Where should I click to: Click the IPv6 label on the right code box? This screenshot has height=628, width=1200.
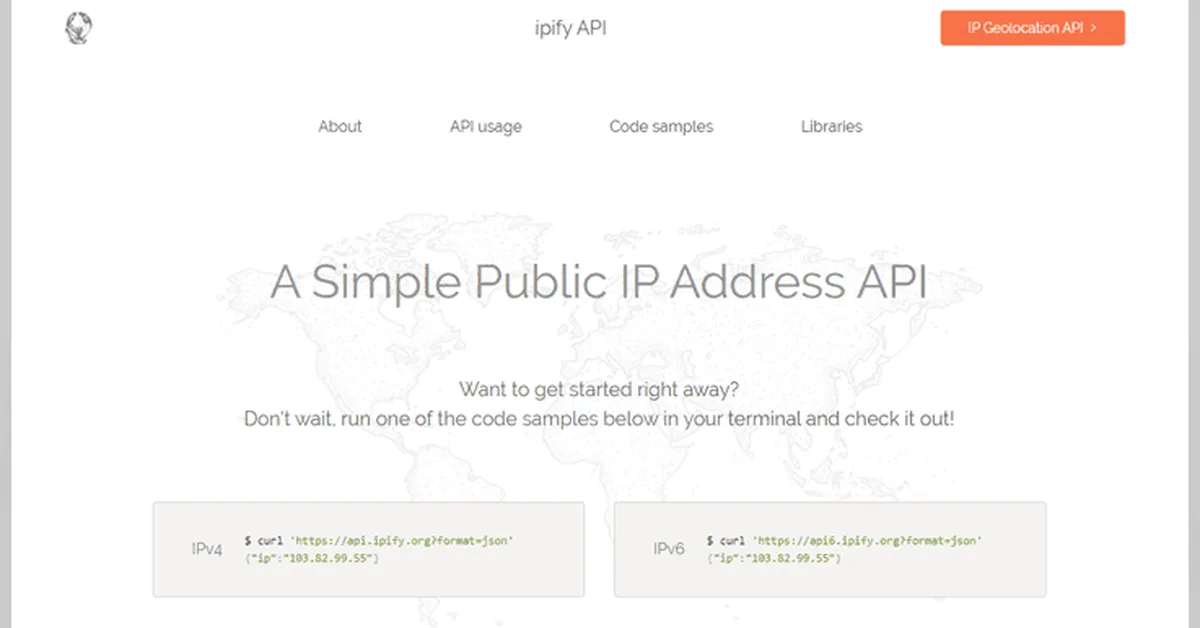coord(668,549)
